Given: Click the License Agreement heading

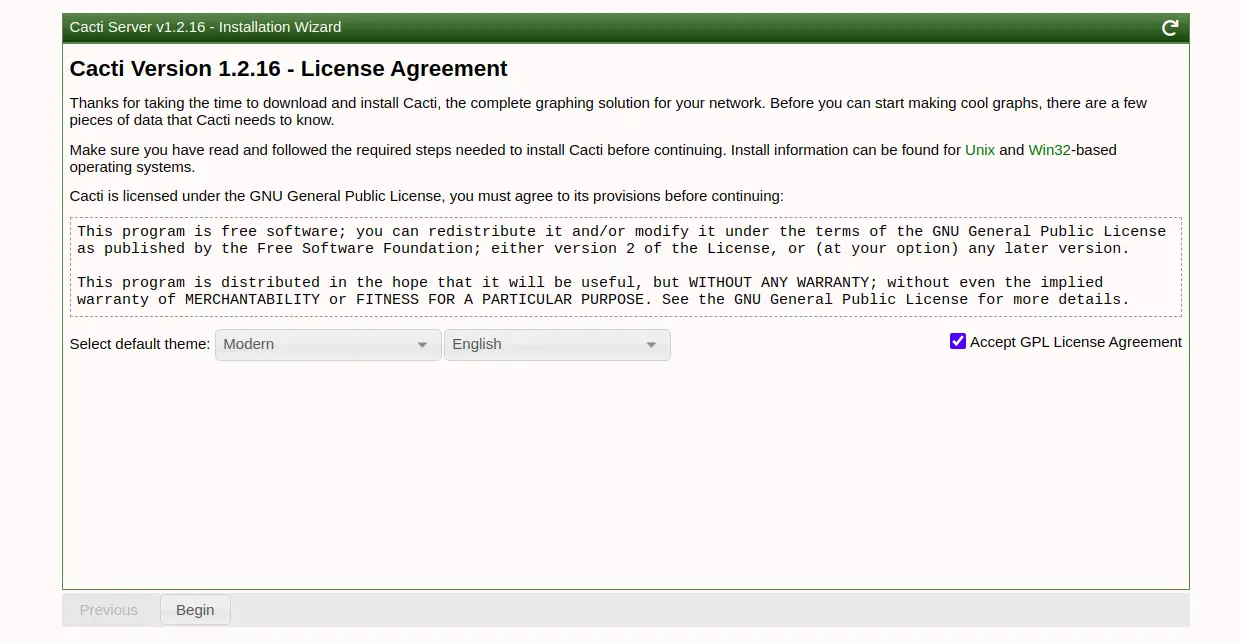Looking at the screenshot, I should click(289, 69).
